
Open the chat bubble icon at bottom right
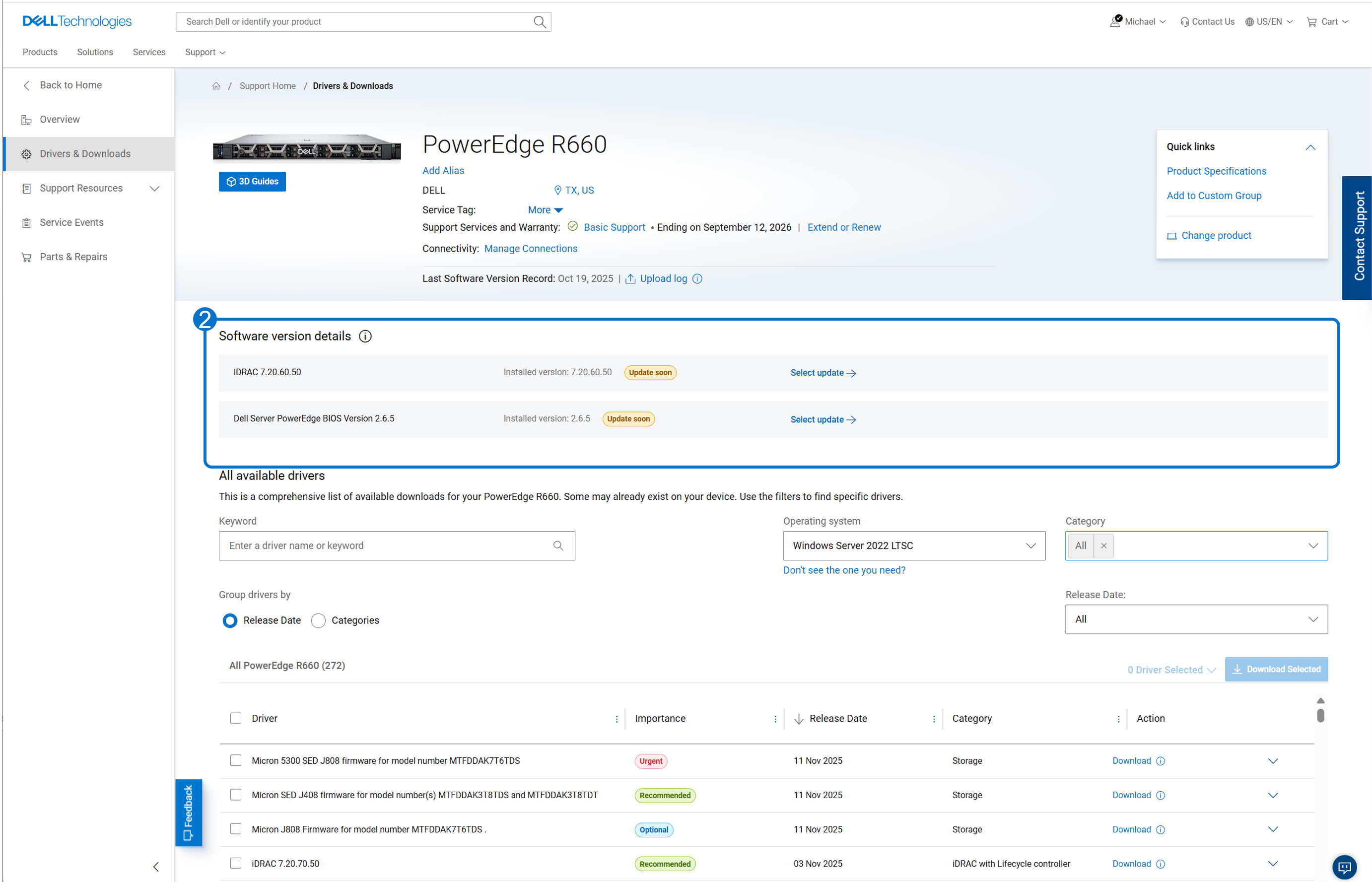pos(1344,867)
